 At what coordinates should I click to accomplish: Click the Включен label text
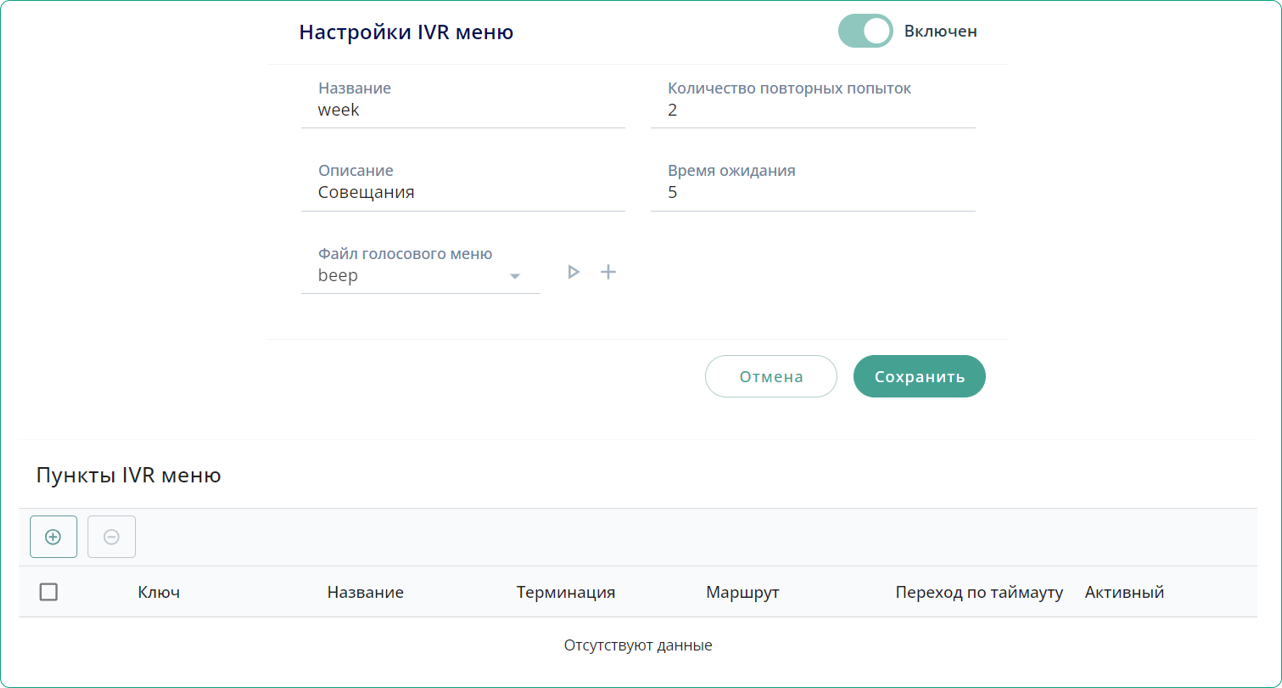[x=940, y=31]
